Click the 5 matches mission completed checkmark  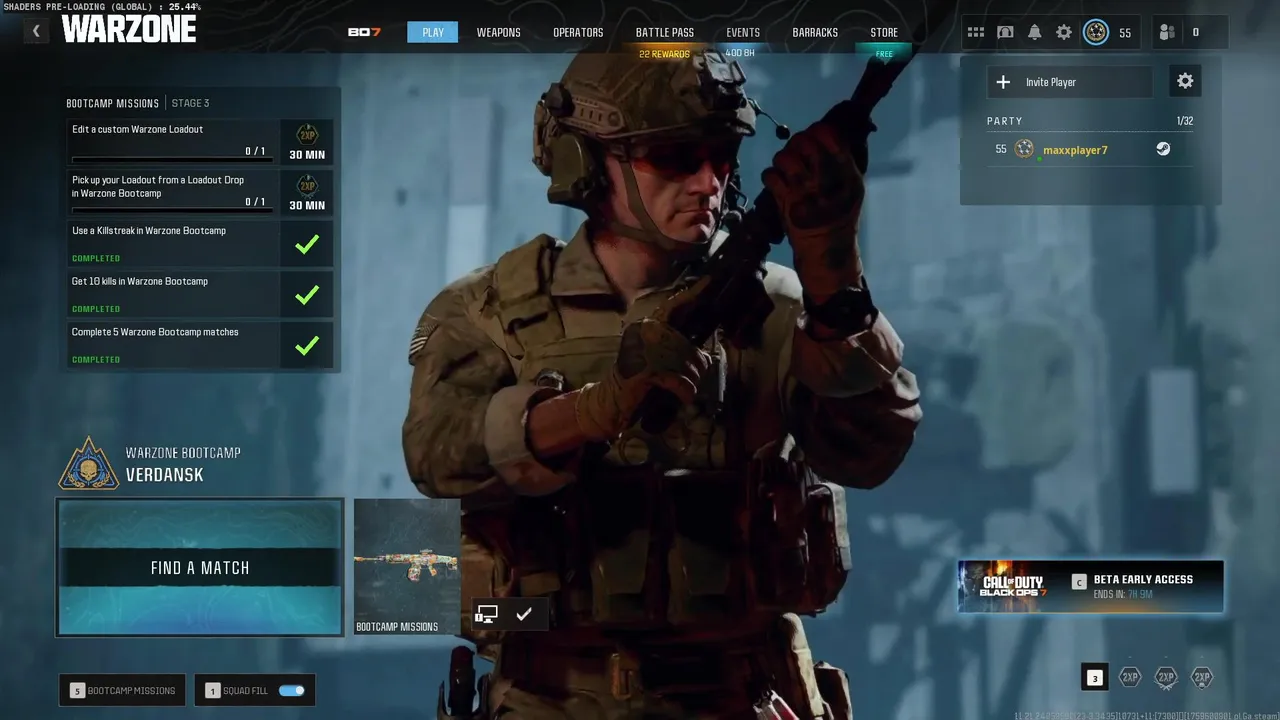[307, 346]
